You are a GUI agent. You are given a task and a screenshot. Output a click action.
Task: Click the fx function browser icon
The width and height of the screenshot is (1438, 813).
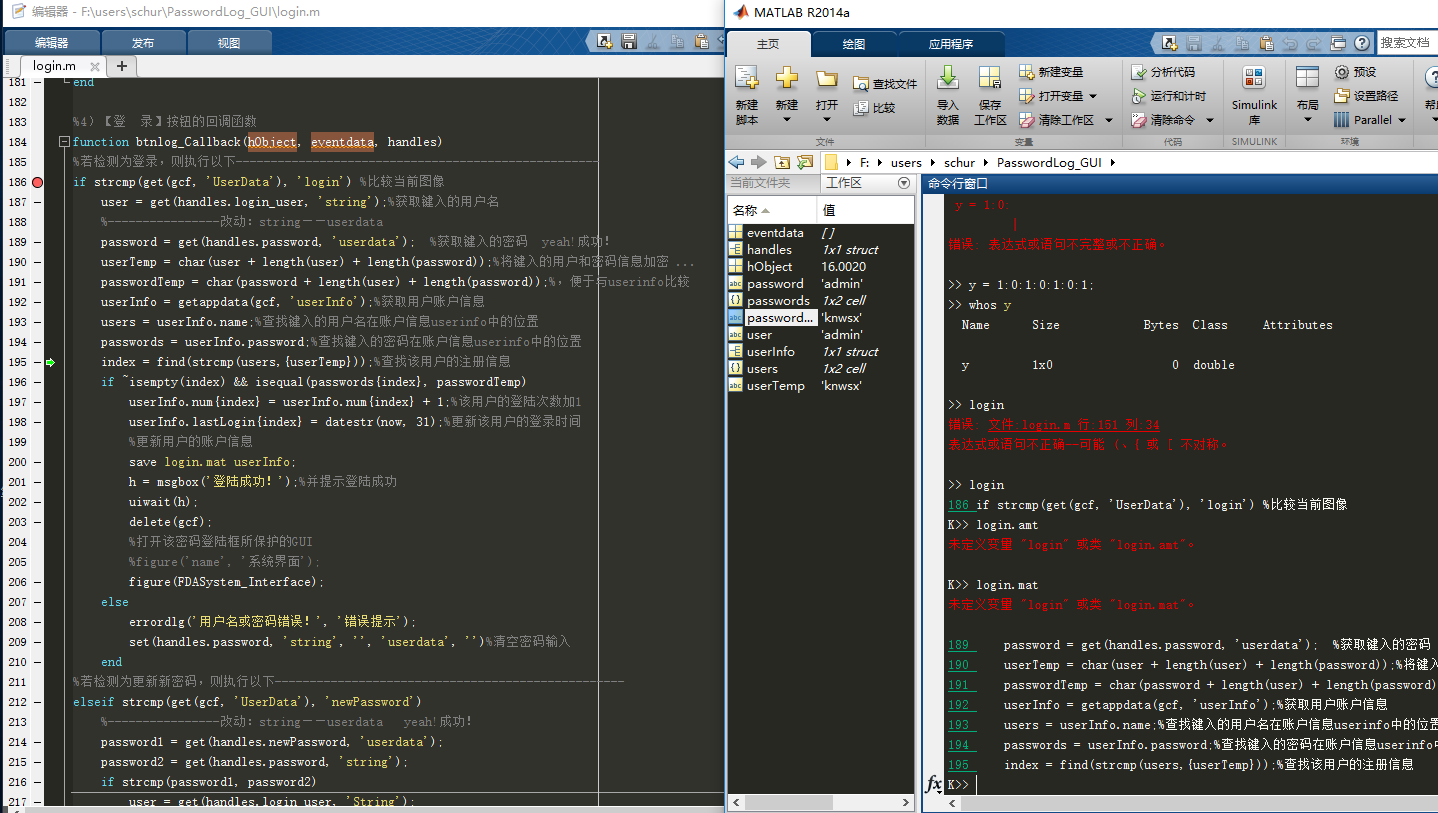tap(934, 784)
